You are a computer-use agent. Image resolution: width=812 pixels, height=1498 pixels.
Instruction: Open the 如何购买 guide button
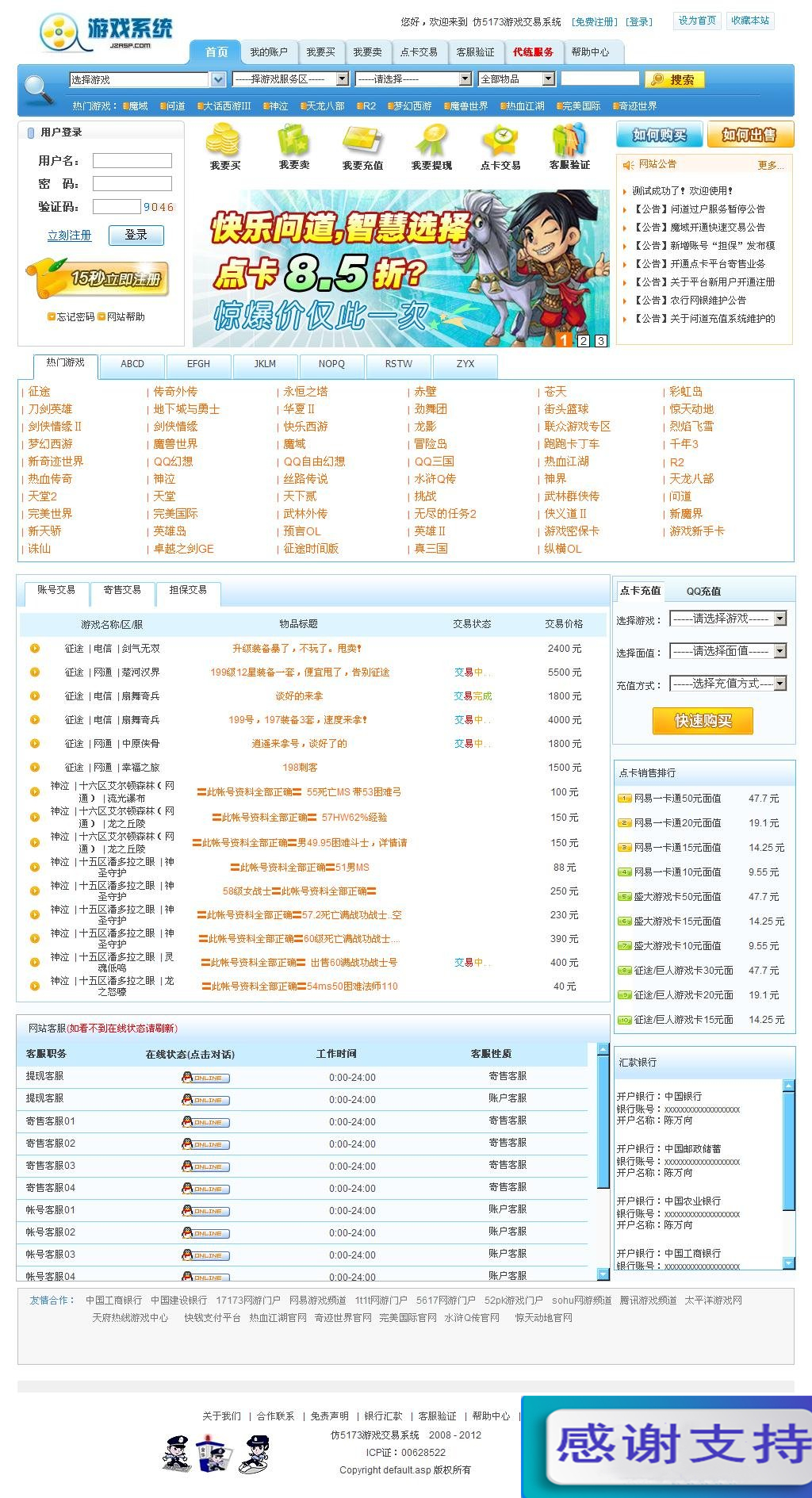[660, 136]
